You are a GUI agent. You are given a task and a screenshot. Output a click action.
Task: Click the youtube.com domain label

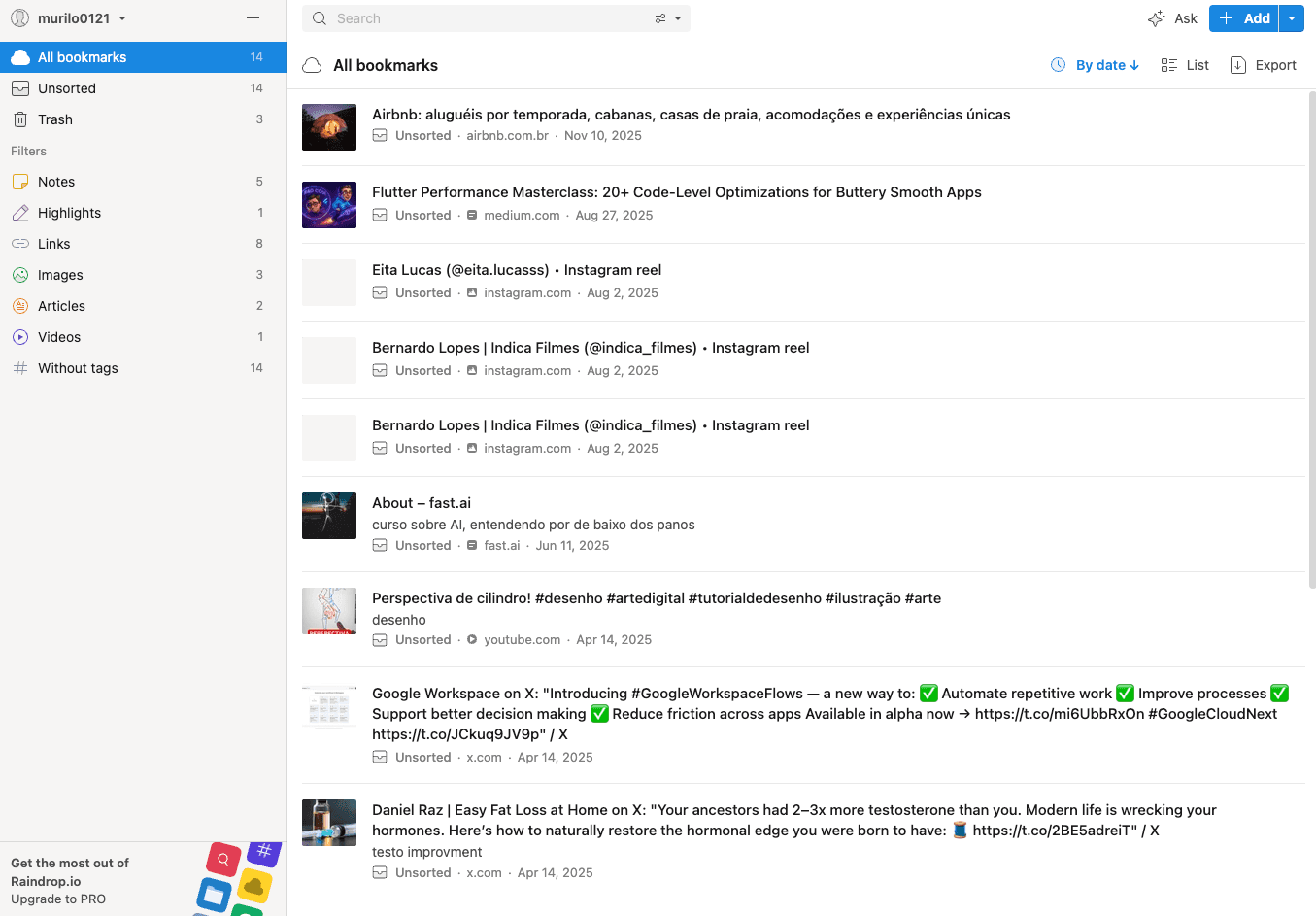click(x=523, y=640)
